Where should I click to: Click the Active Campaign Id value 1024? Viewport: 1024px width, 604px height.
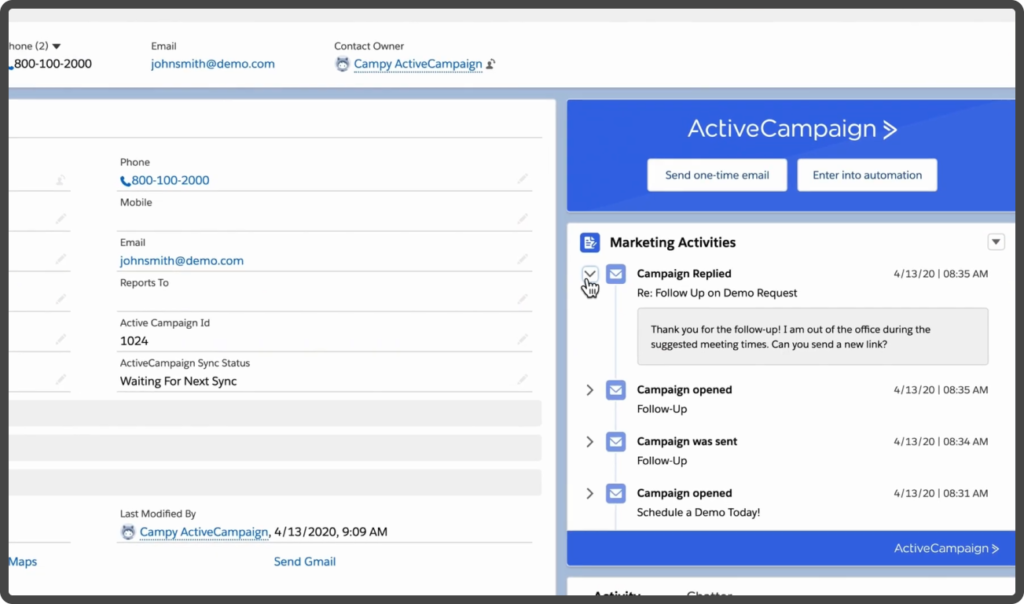(x=134, y=341)
